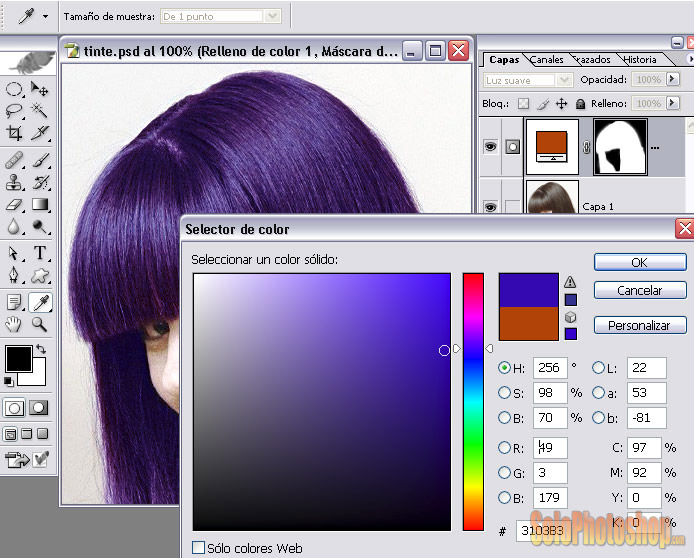Select the Lasso tool

click(14, 110)
